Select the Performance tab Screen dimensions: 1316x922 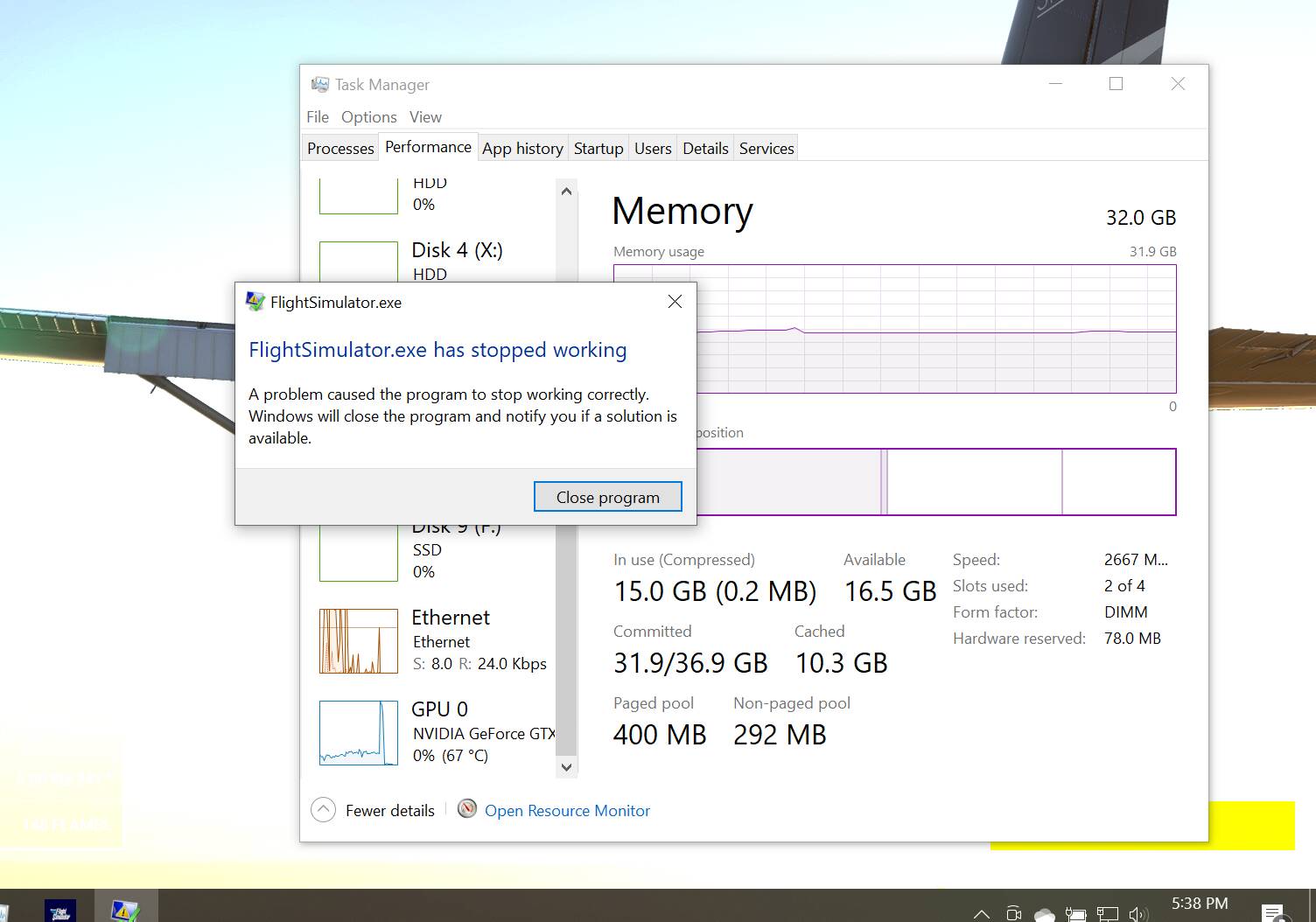[428, 147]
